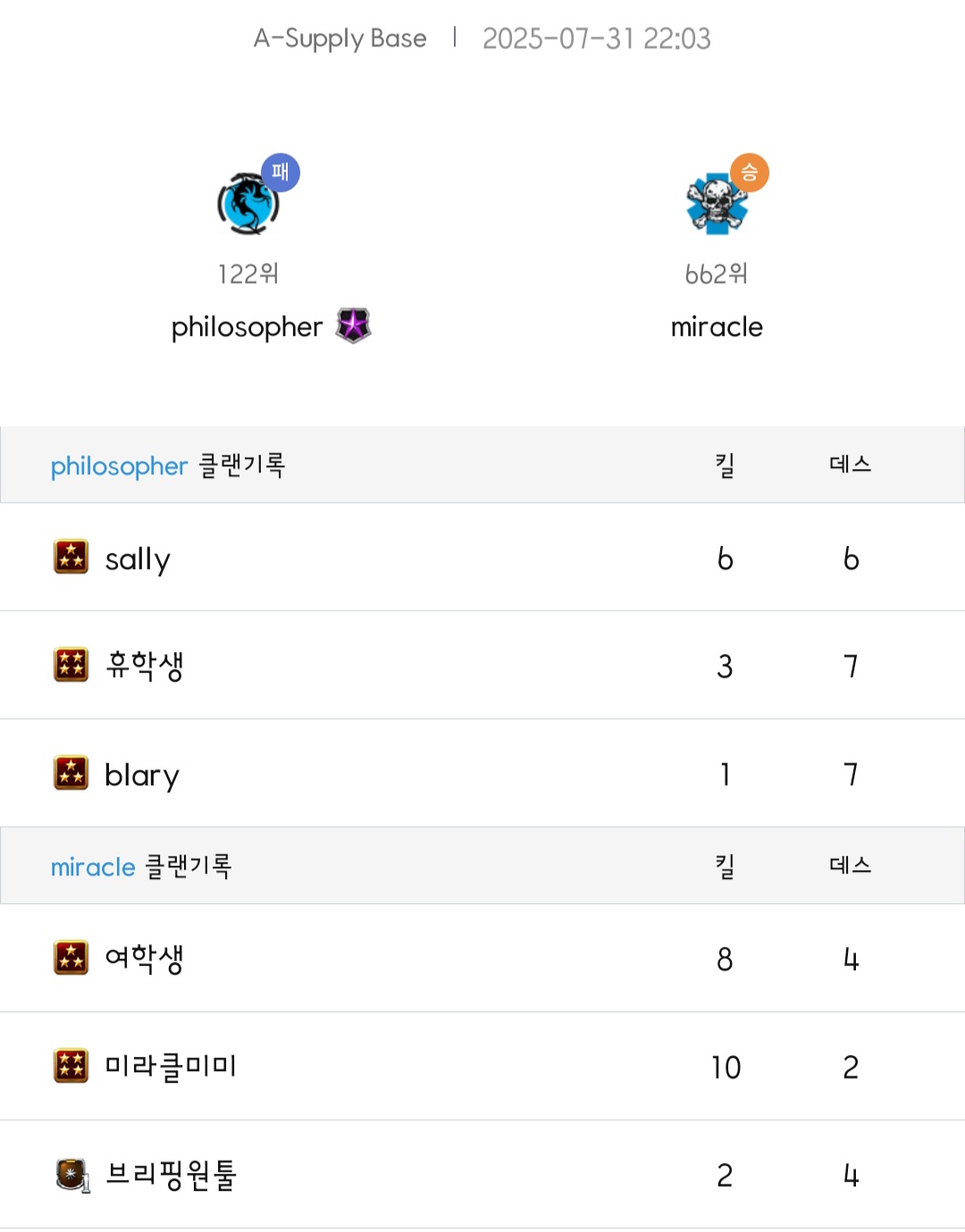Select player name 미라클미미
Screen dimensions: 965x1232
[171, 1066]
